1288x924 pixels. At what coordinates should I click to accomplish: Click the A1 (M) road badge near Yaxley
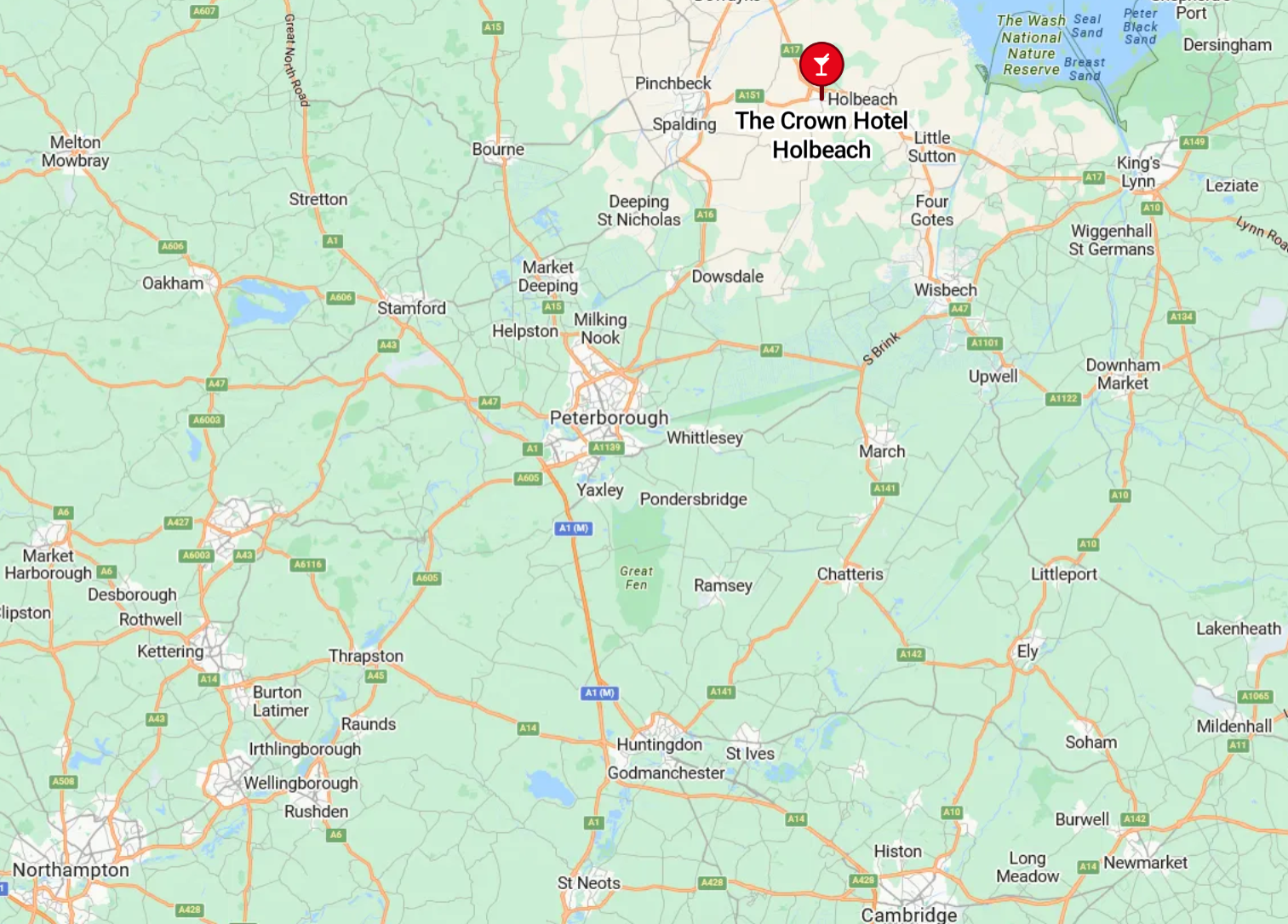pyautogui.click(x=574, y=528)
